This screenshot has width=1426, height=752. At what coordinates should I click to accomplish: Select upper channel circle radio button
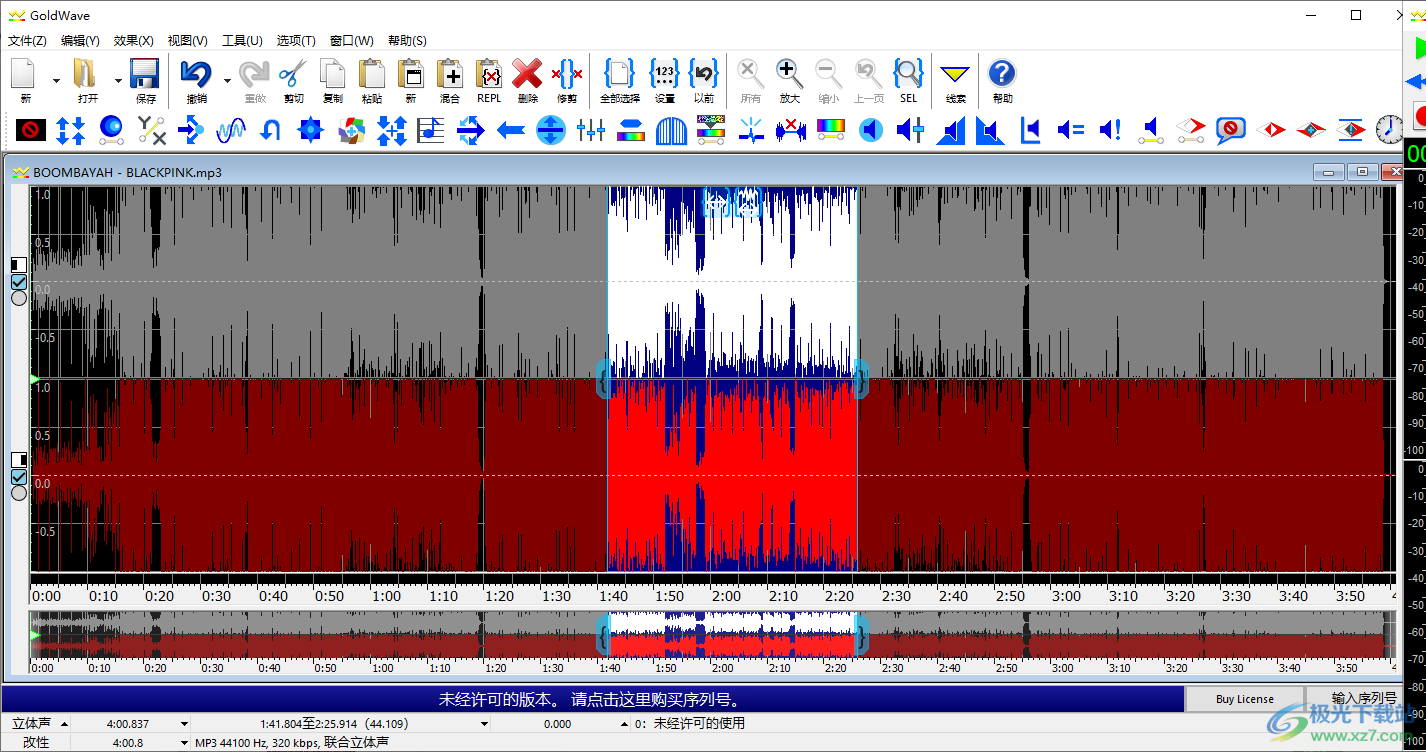tap(19, 298)
